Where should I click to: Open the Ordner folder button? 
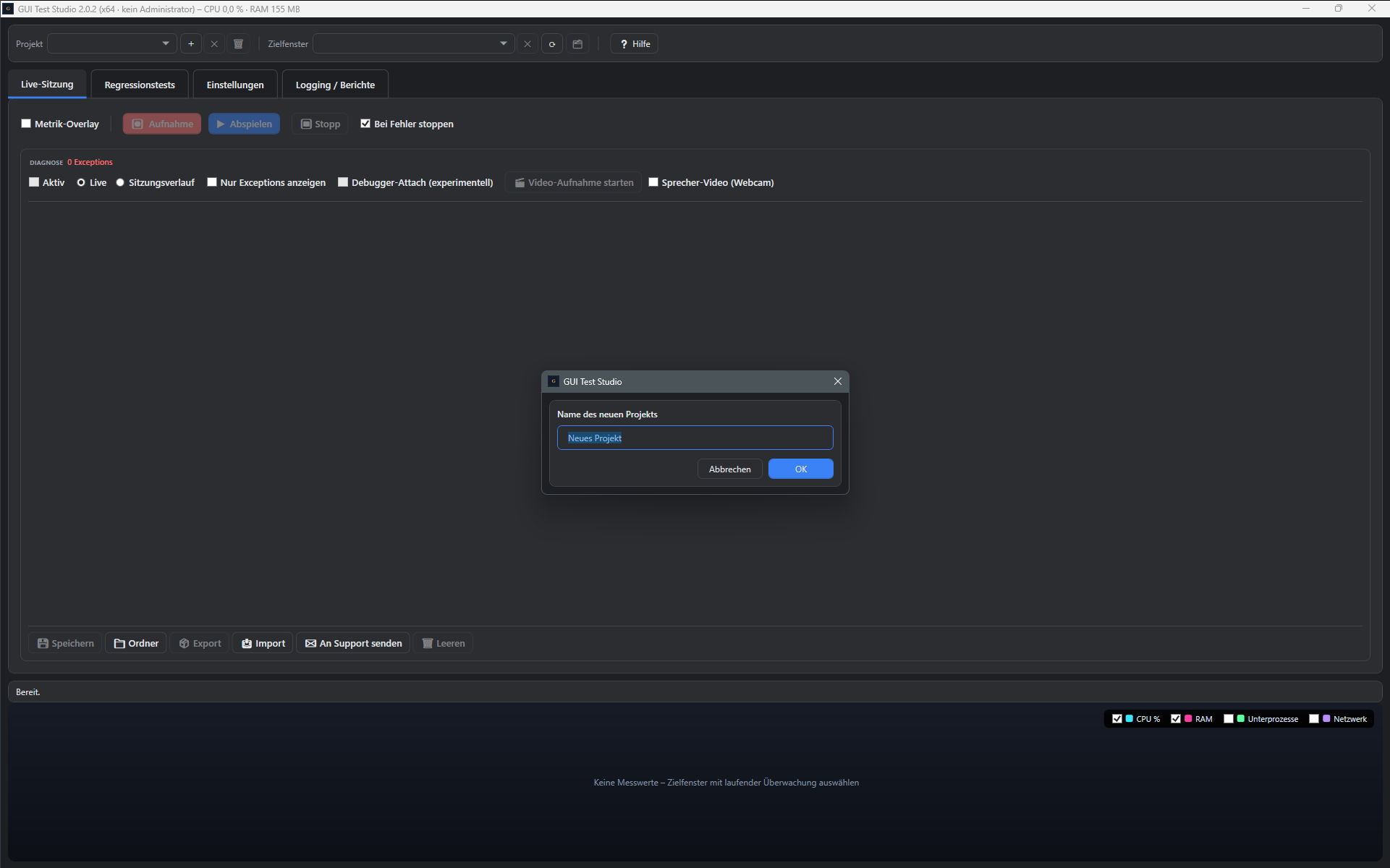pyautogui.click(x=136, y=643)
